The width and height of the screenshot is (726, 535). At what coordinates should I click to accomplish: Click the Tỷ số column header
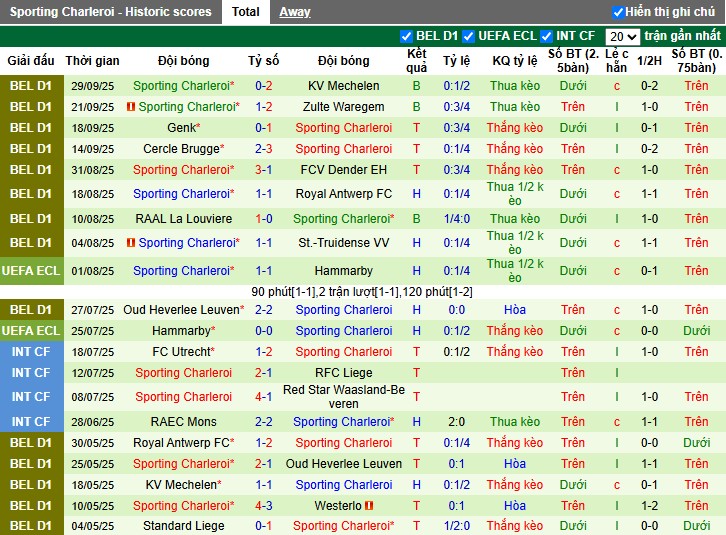click(263, 61)
